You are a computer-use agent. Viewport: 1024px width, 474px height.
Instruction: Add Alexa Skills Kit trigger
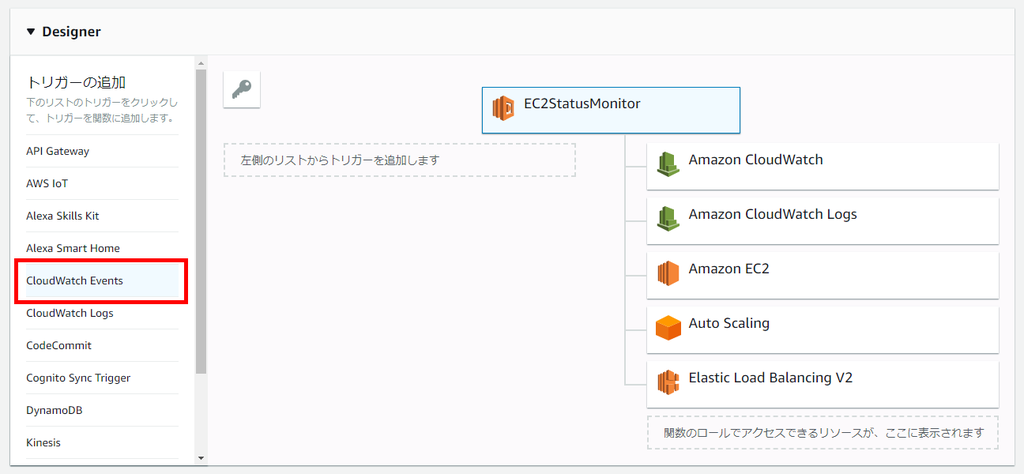pos(63,216)
